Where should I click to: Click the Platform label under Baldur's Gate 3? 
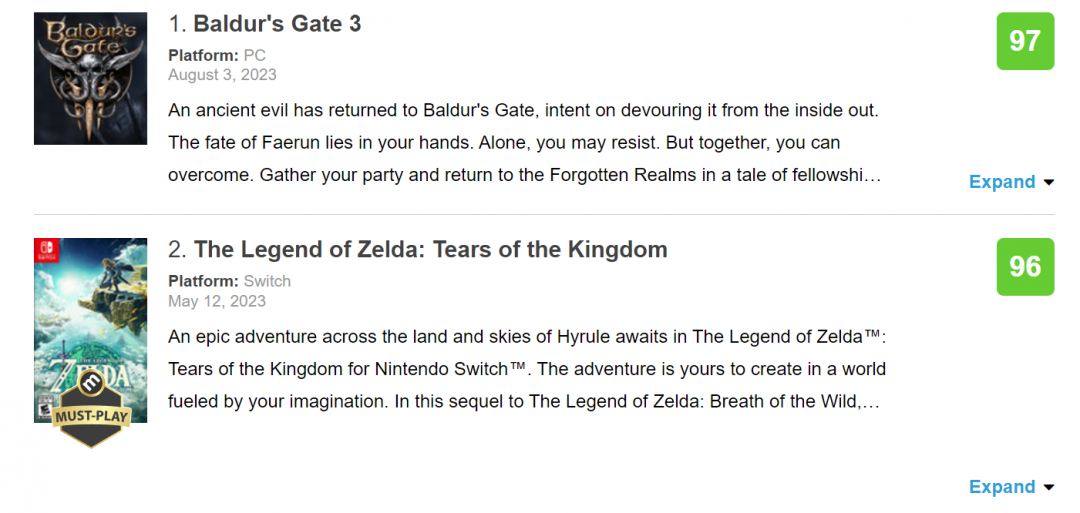point(203,56)
